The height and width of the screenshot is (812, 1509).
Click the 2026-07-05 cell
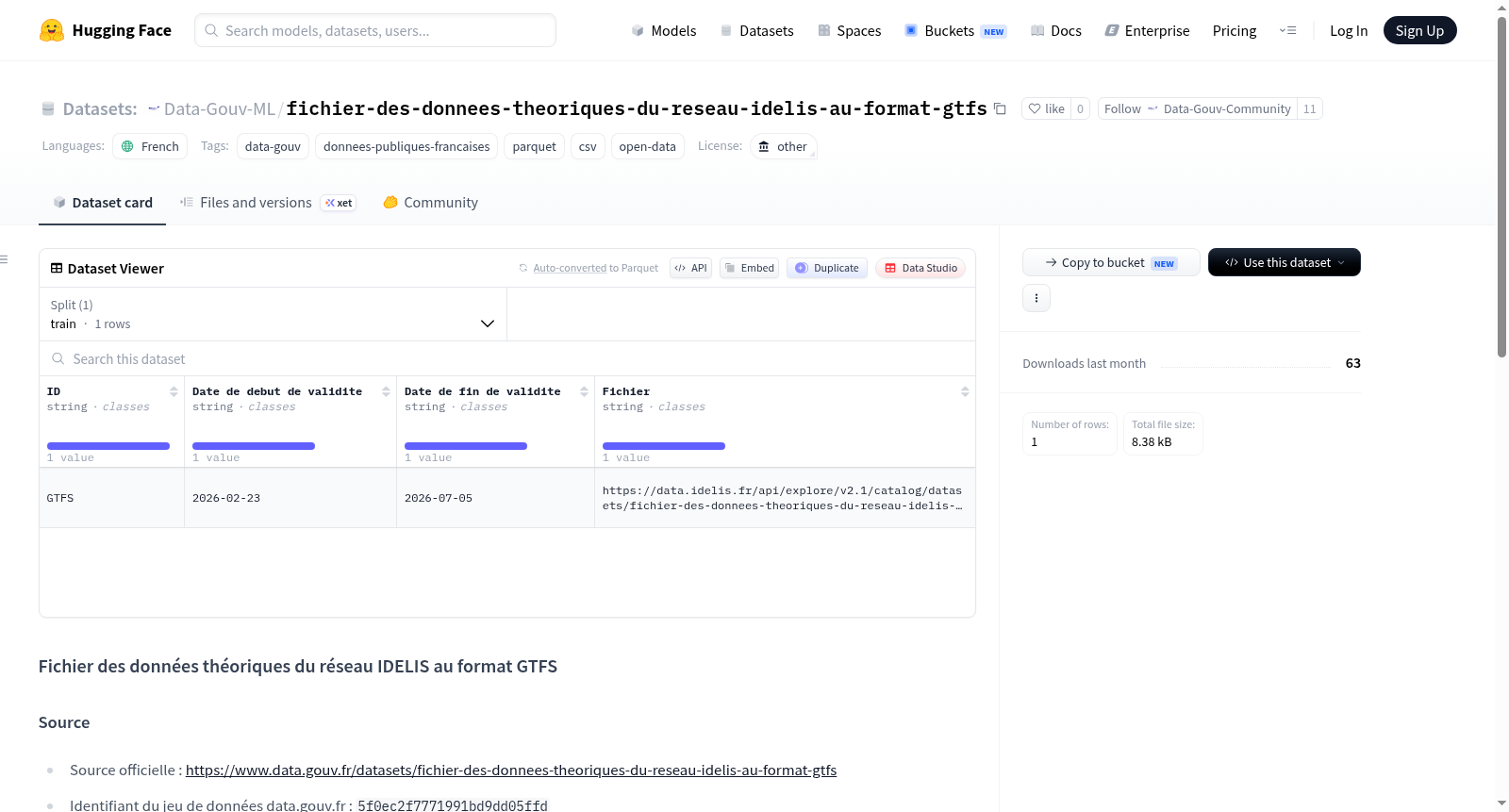495,498
